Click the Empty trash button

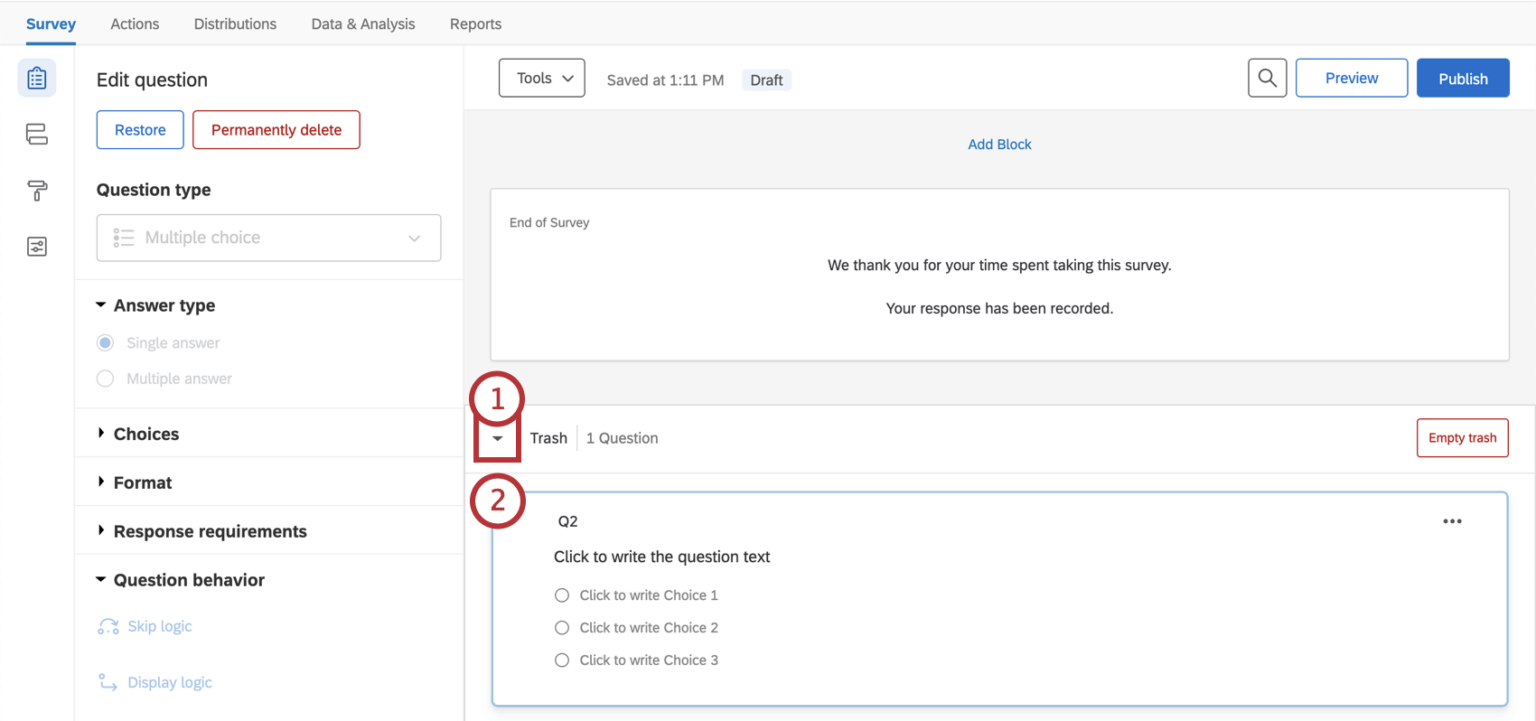[x=1462, y=437]
